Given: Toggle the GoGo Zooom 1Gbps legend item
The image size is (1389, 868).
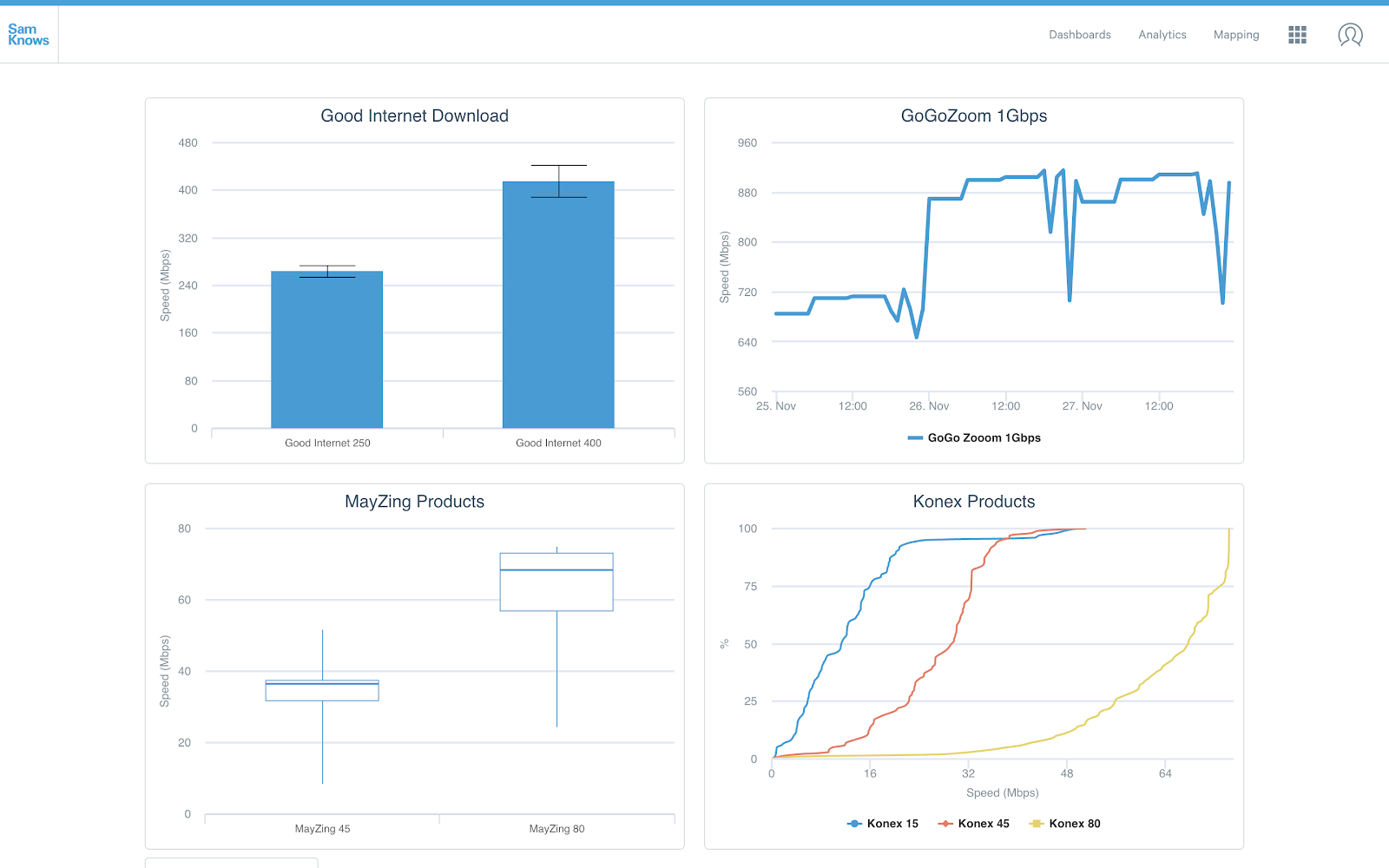Looking at the screenshot, I should [x=974, y=437].
